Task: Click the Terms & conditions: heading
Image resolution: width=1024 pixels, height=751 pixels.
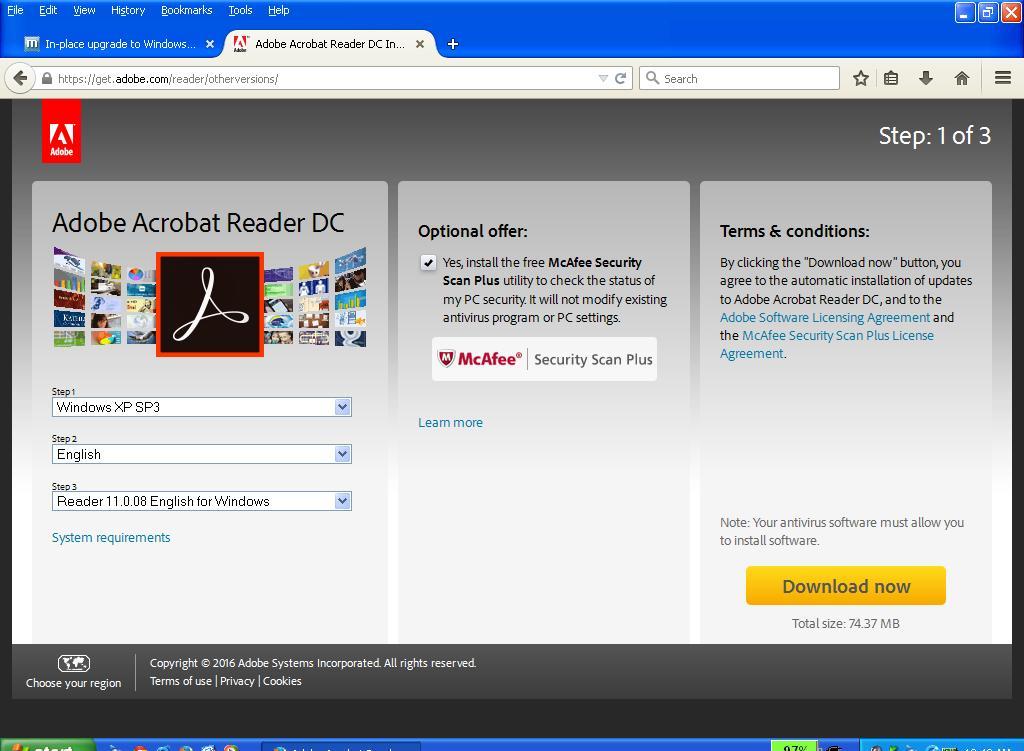Action: click(795, 231)
